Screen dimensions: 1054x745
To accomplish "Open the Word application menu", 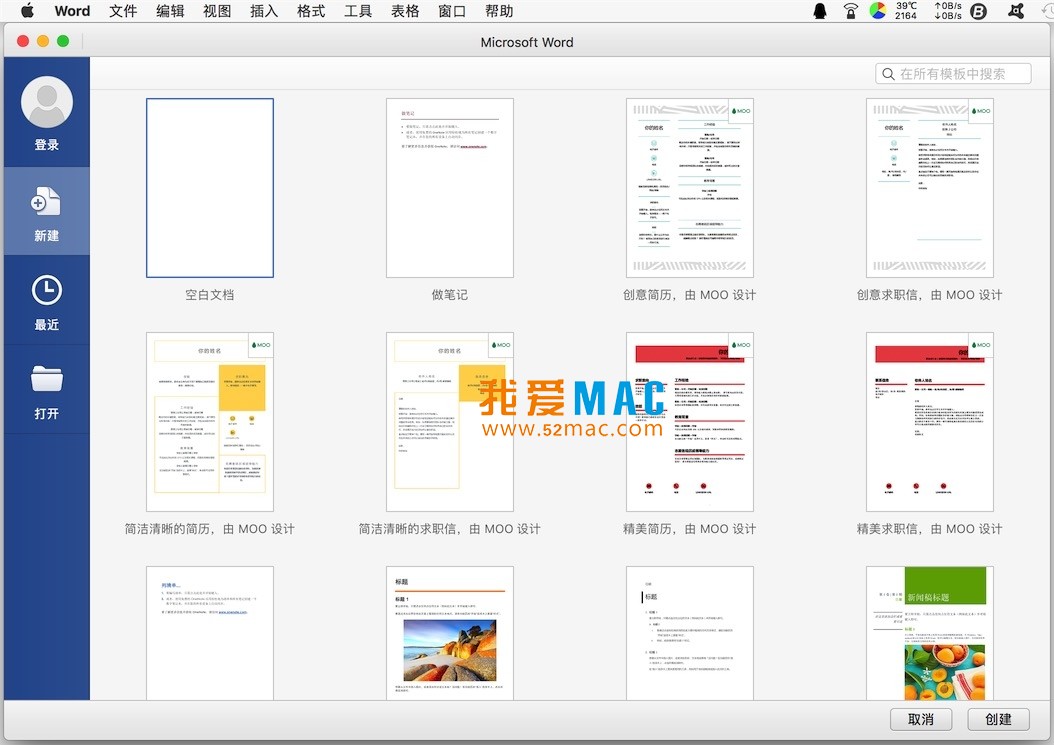I will (73, 11).
